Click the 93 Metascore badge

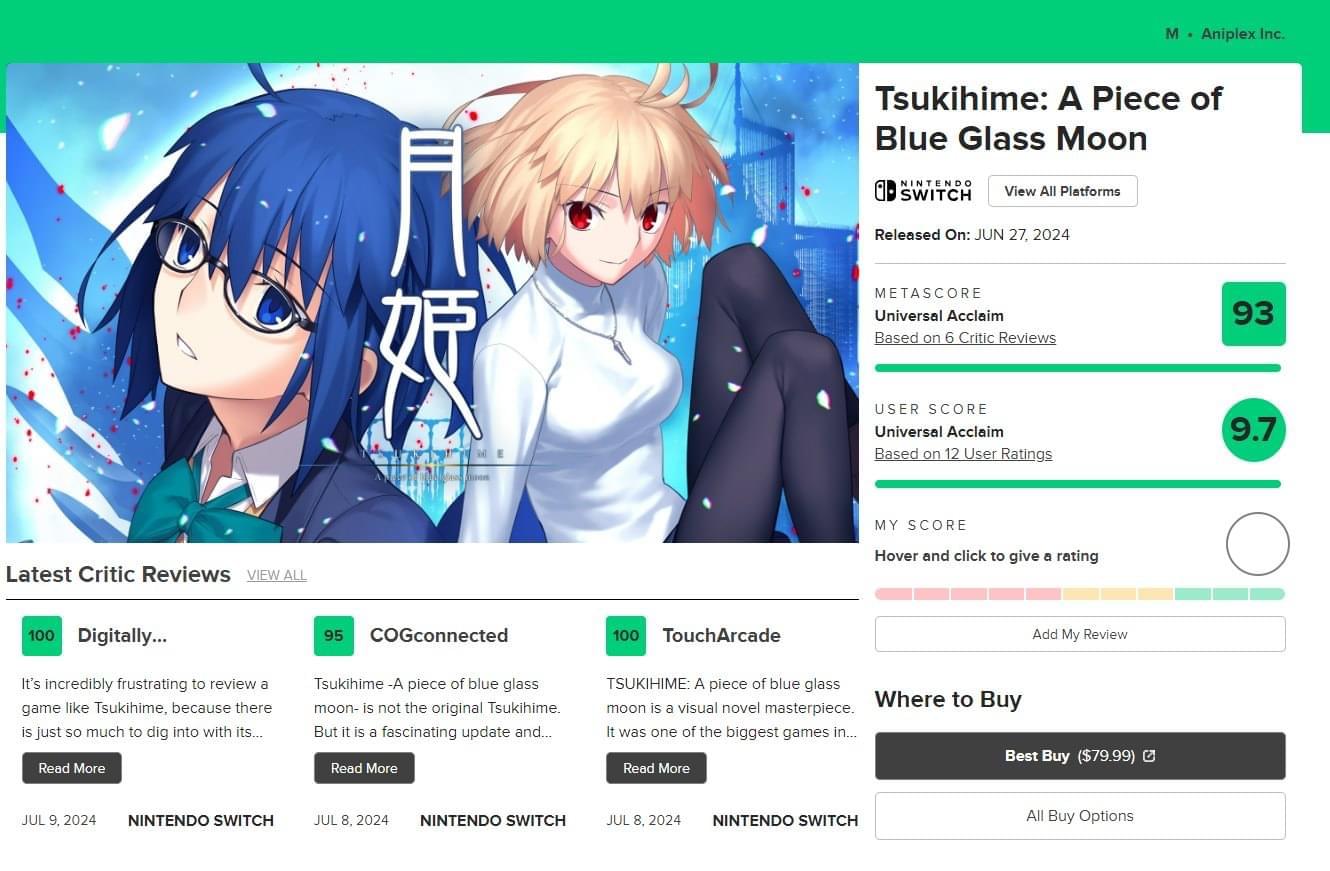point(1253,314)
